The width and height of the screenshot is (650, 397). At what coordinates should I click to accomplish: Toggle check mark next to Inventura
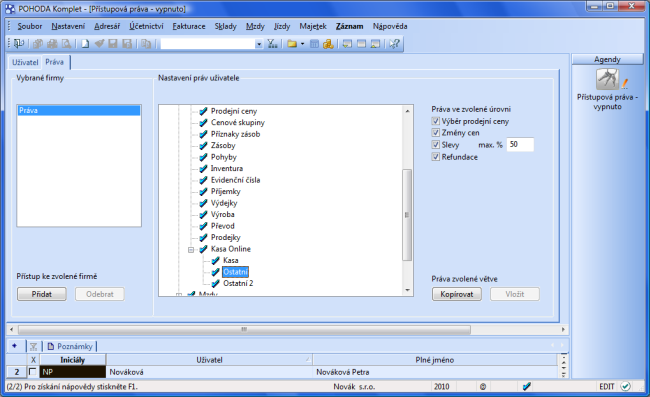[203, 169]
